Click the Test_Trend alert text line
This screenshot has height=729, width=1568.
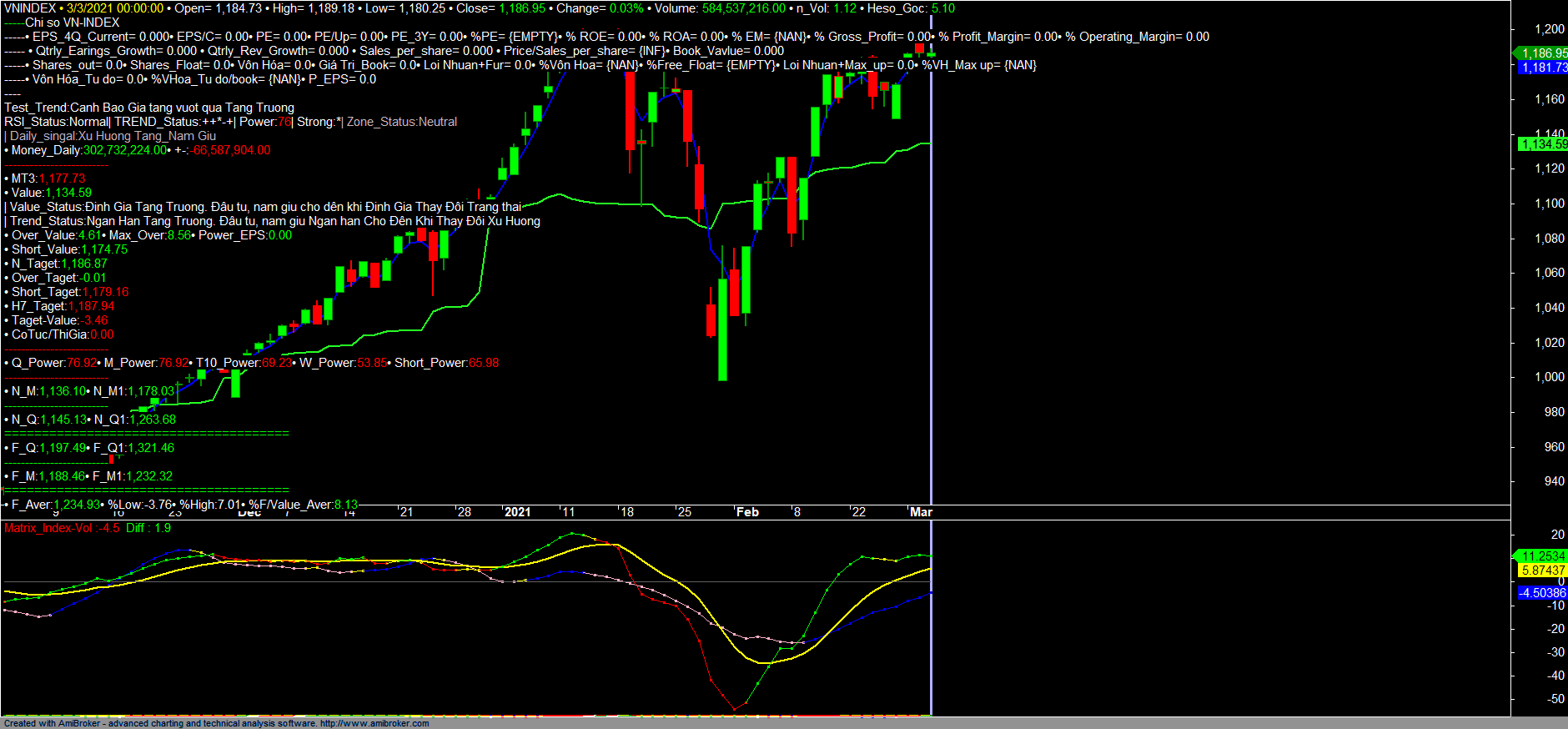tap(149, 108)
